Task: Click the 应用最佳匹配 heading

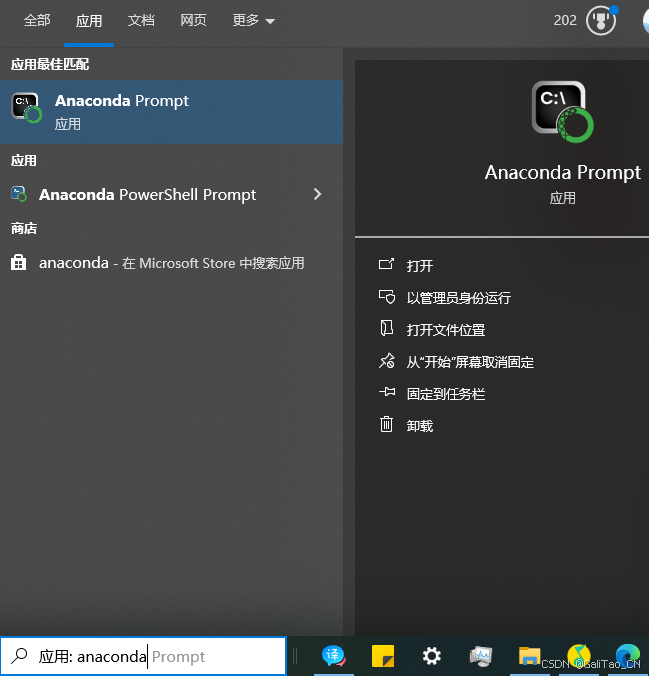Action: [50, 64]
